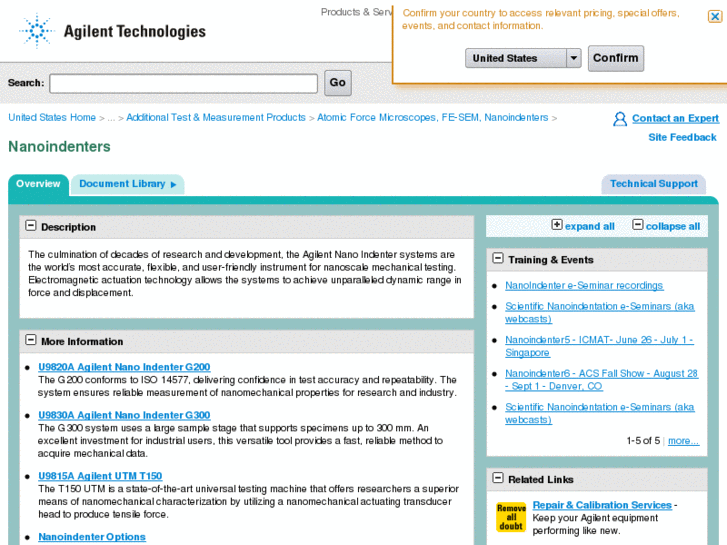The image size is (727, 545).
Task: Open Repair & Calibration Services link
Action: 602,506
